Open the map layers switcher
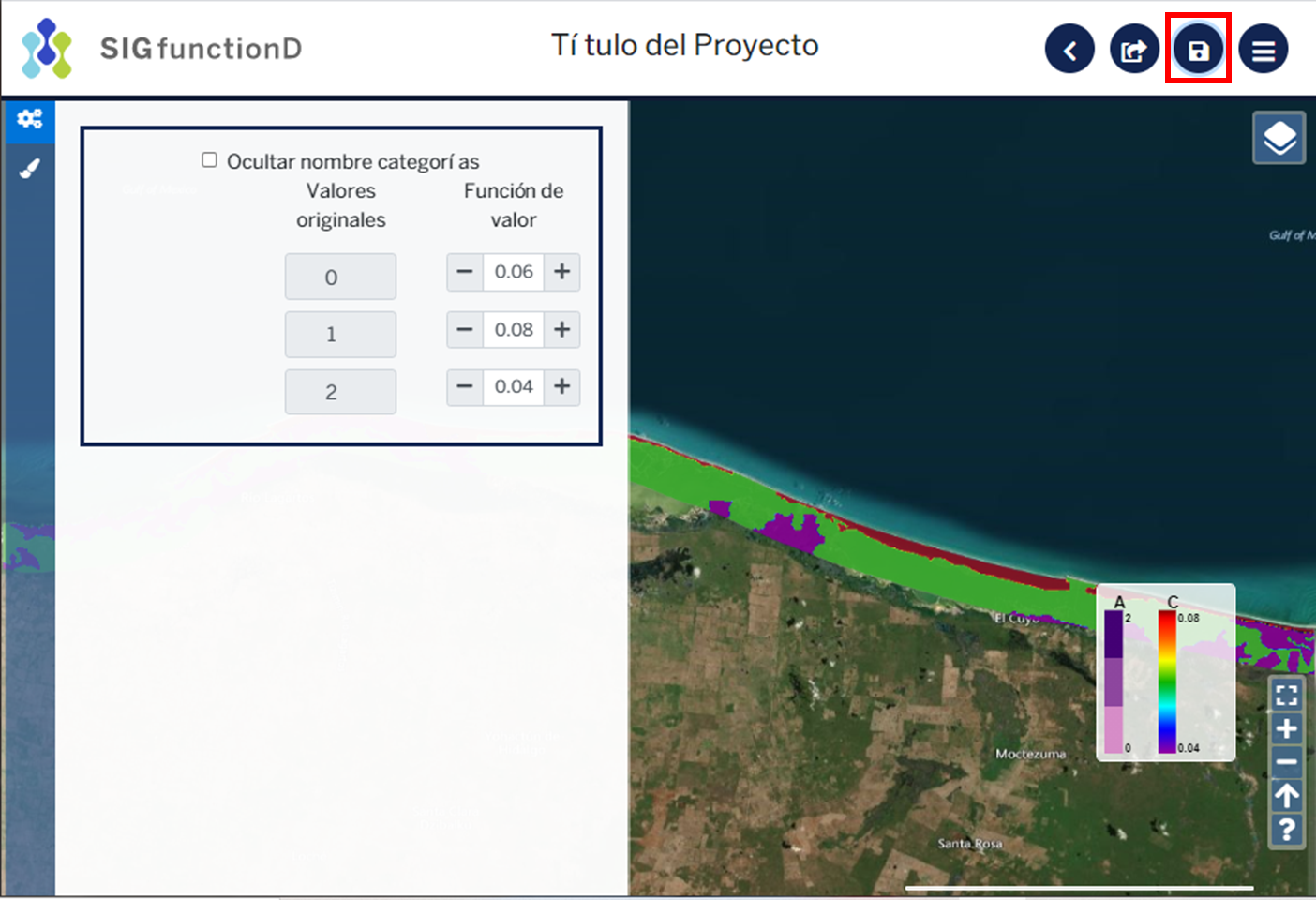The image size is (1316, 900). 1279,138
